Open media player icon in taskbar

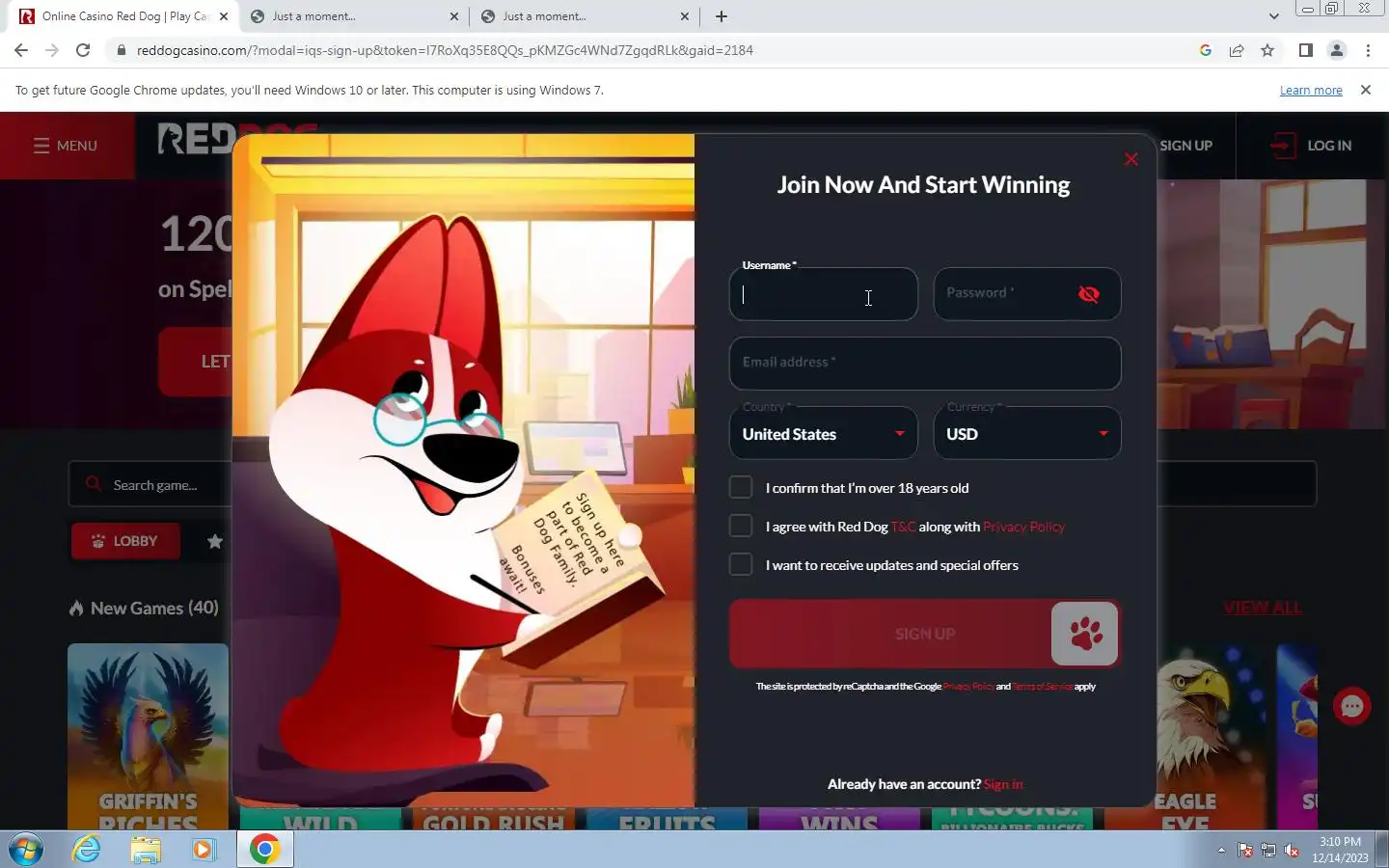pos(203,850)
